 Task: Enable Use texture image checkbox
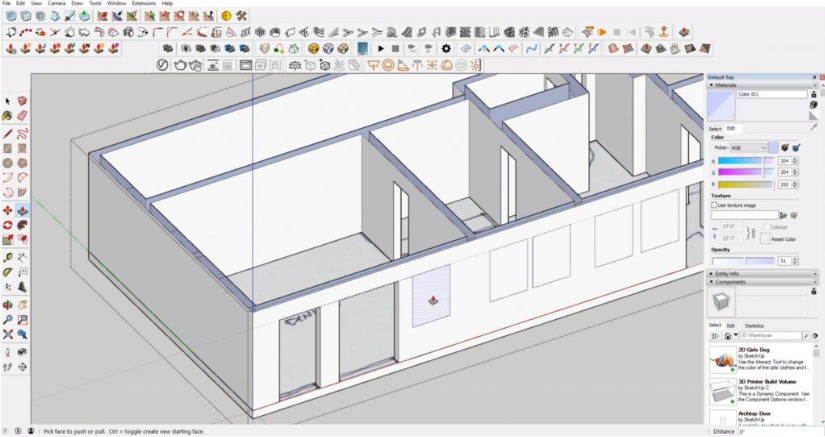pyautogui.click(x=715, y=205)
